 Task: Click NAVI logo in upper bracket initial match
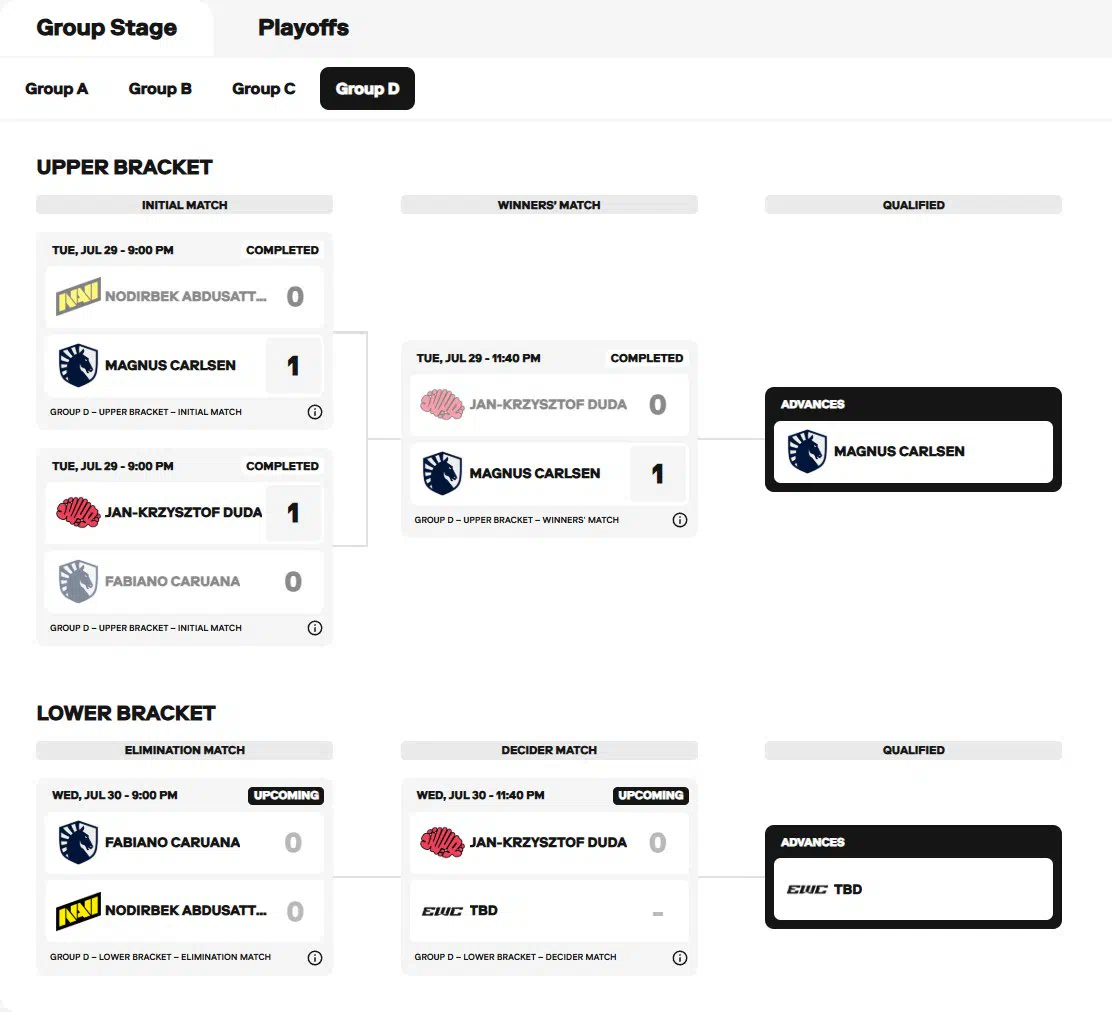(78, 296)
